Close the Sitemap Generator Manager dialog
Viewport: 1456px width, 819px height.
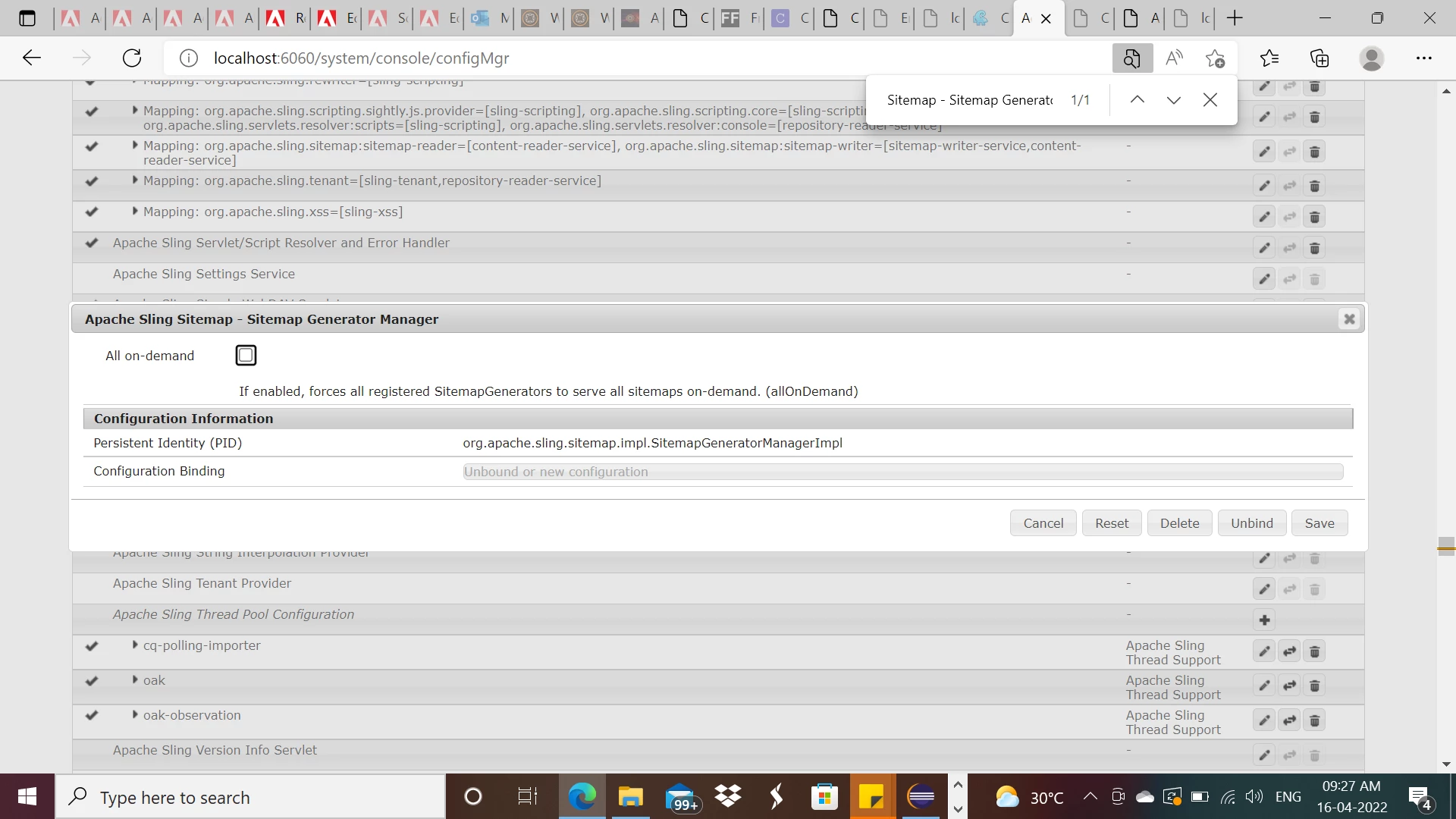coord(1349,319)
